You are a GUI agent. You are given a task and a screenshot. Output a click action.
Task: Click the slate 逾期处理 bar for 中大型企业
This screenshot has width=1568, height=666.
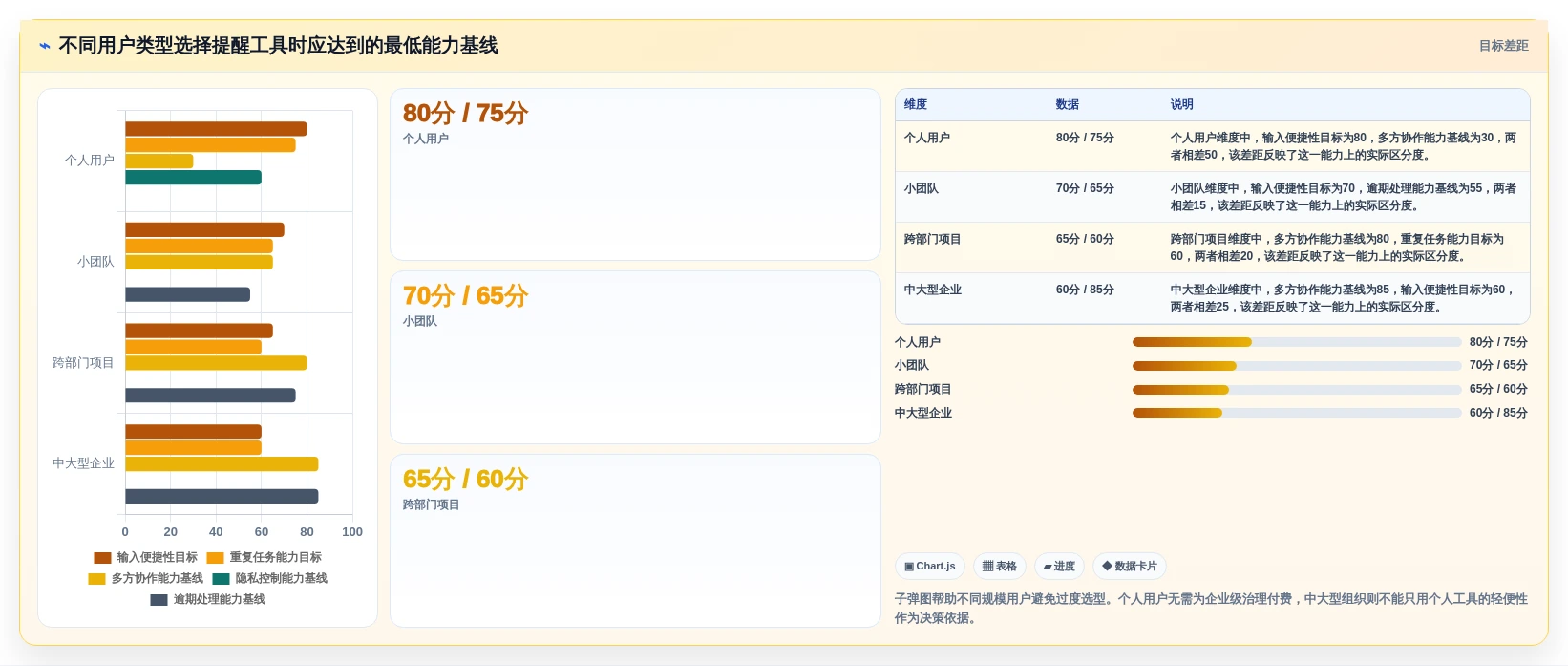pos(222,496)
